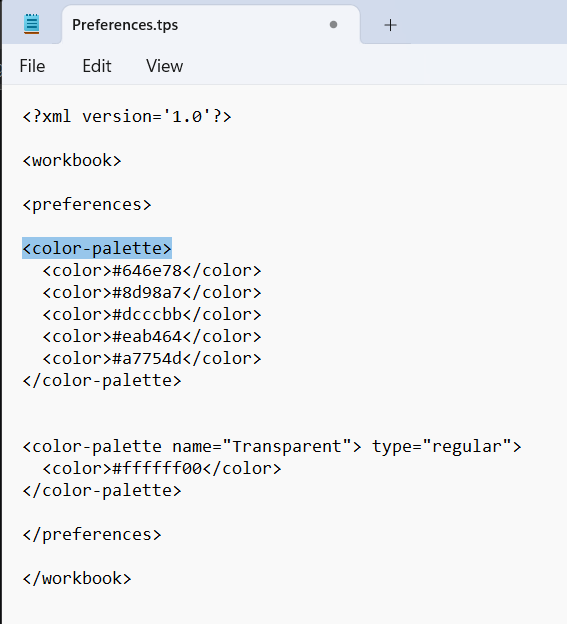The width and height of the screenshot is (567, 624).
Task: Click the unsaved-changes dot on Preferences.tps tab
Action: tap(333, 25)
